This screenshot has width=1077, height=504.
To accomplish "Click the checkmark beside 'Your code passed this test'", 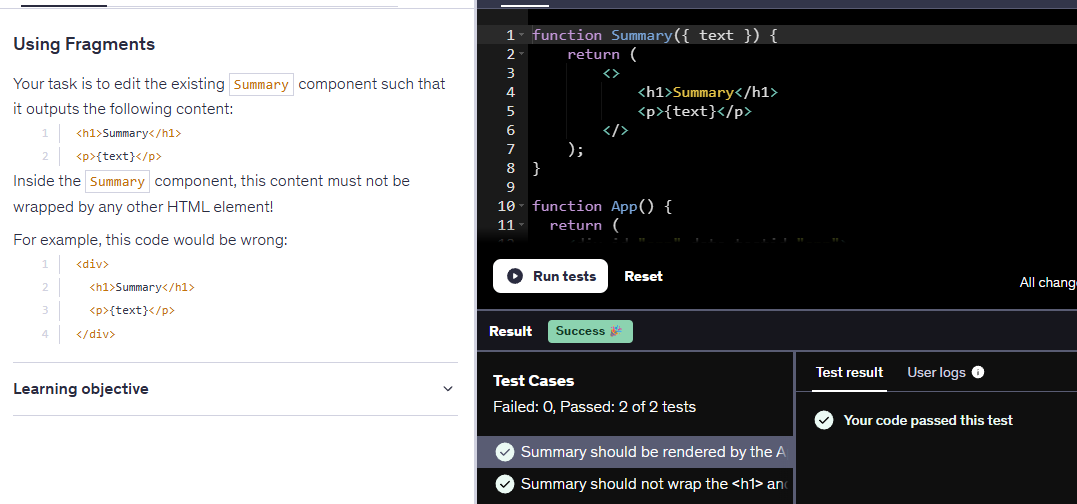I will click(824, 420).
